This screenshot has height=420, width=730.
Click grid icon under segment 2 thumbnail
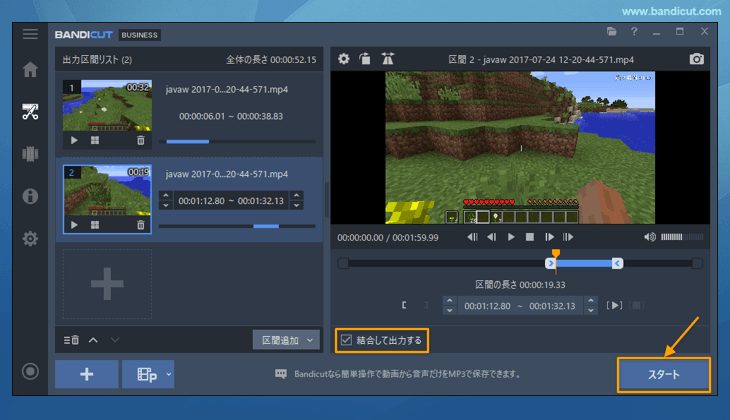pos(95,225)
